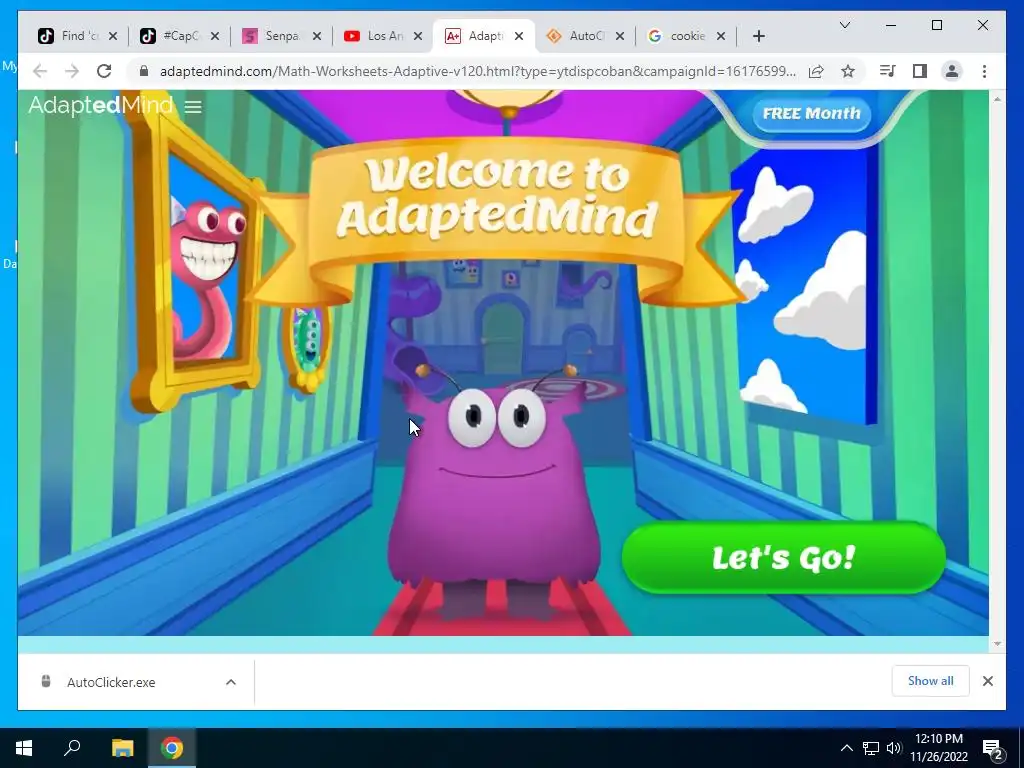Click the Let's Go! button
This screenshot has width=1024, height=768.
coord(784,558)
